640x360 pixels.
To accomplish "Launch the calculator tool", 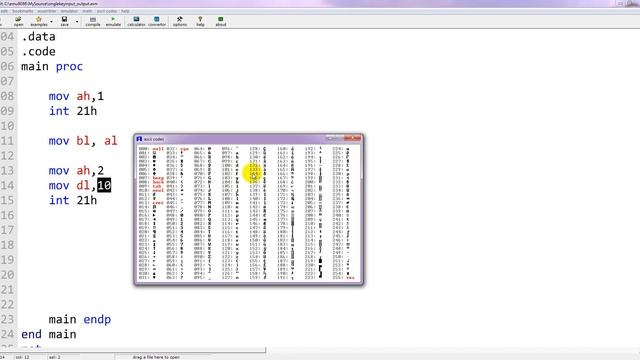I will pyautogui.click(x=136, y=21).
